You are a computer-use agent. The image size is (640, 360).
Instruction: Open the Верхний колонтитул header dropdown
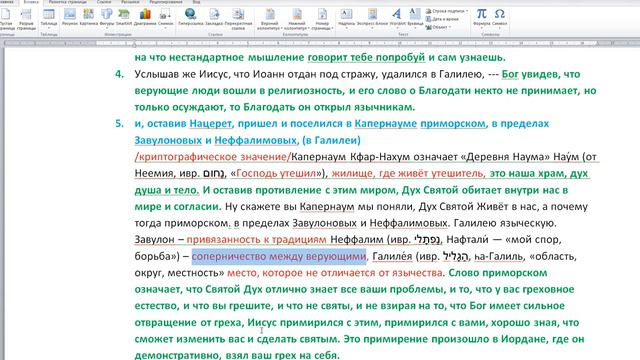point(269,19)
